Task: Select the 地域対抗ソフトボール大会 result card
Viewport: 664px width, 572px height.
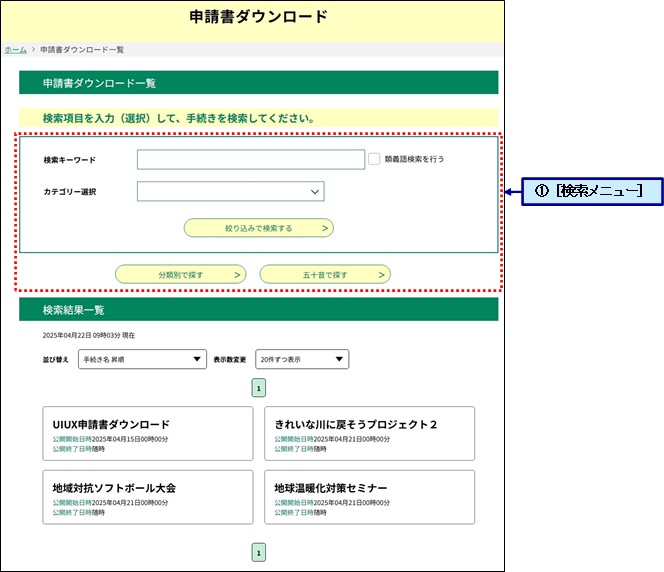Action: pyautogui.click(x=148, y=496)
